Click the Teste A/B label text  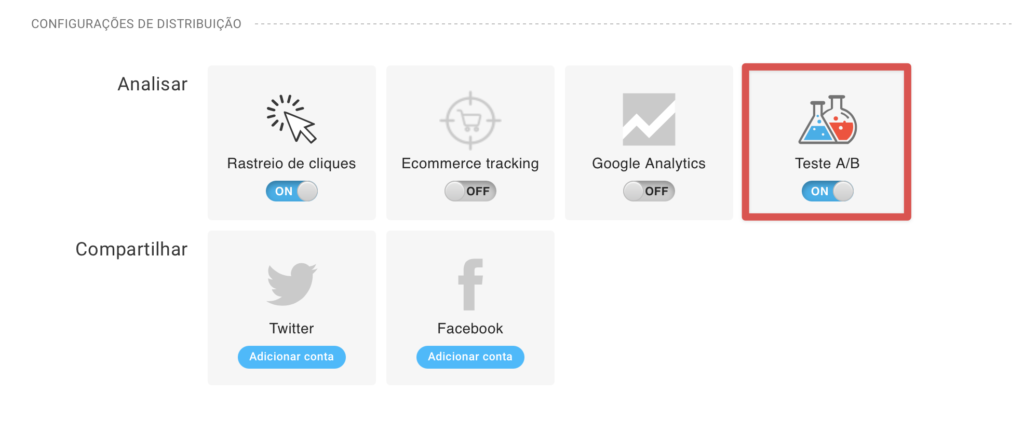pyautogui.click(x=827, y=163)
